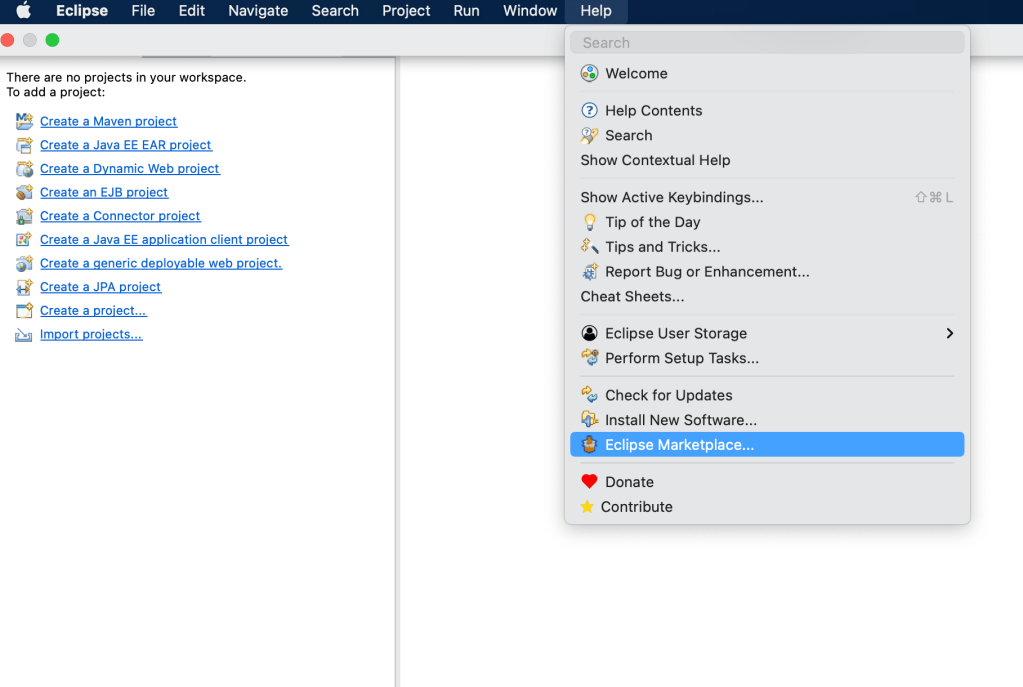The image size is (1023, 687).
Task: Click the EJB project icon
Action: click(x=24, y=192)
